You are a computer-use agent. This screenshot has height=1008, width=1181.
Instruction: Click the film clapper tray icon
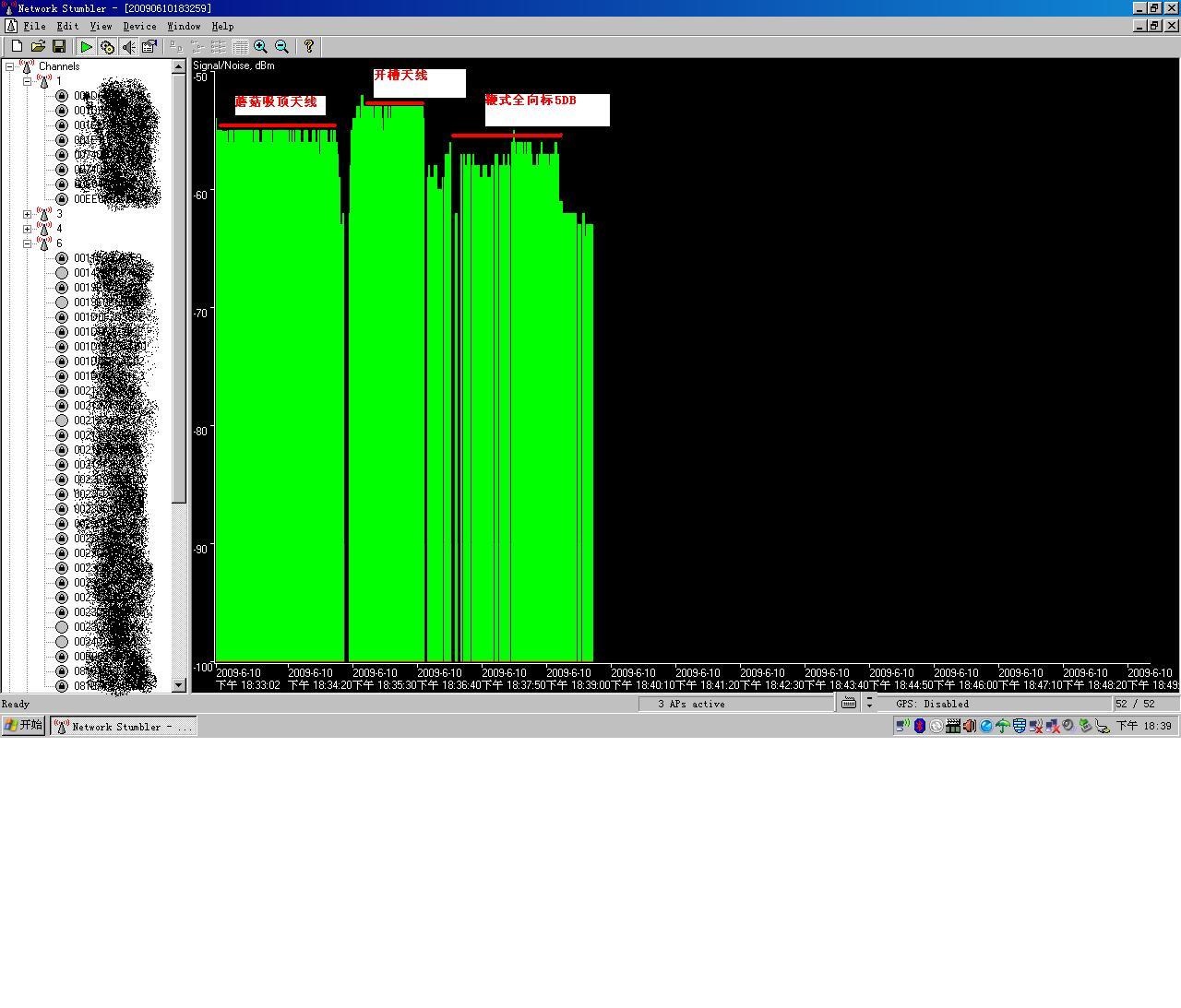953,726
